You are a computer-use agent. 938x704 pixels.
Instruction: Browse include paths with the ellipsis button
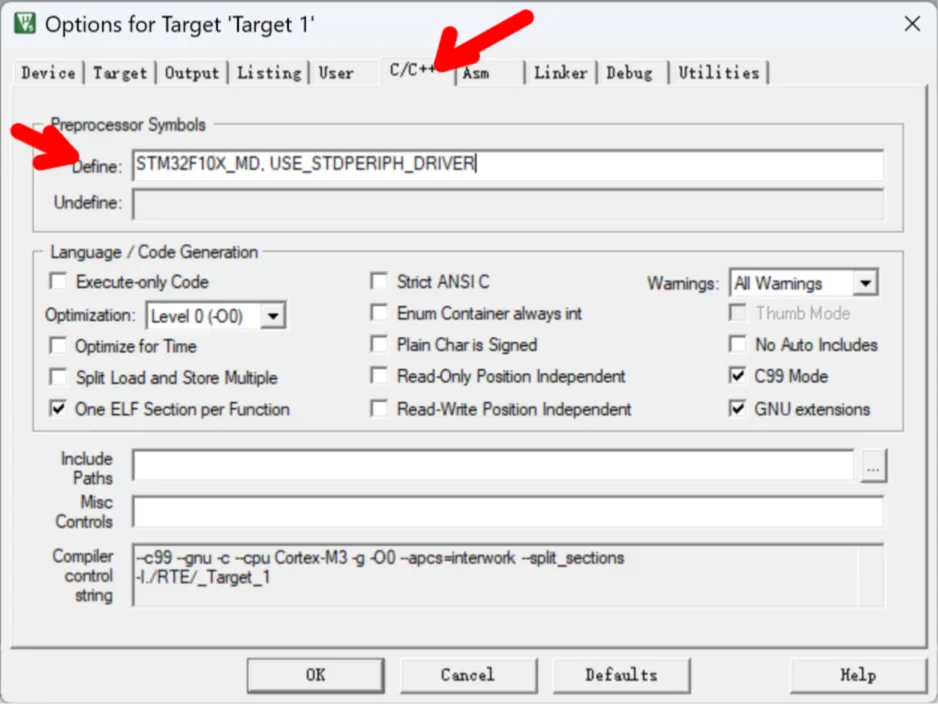click(x=873, y=466)
